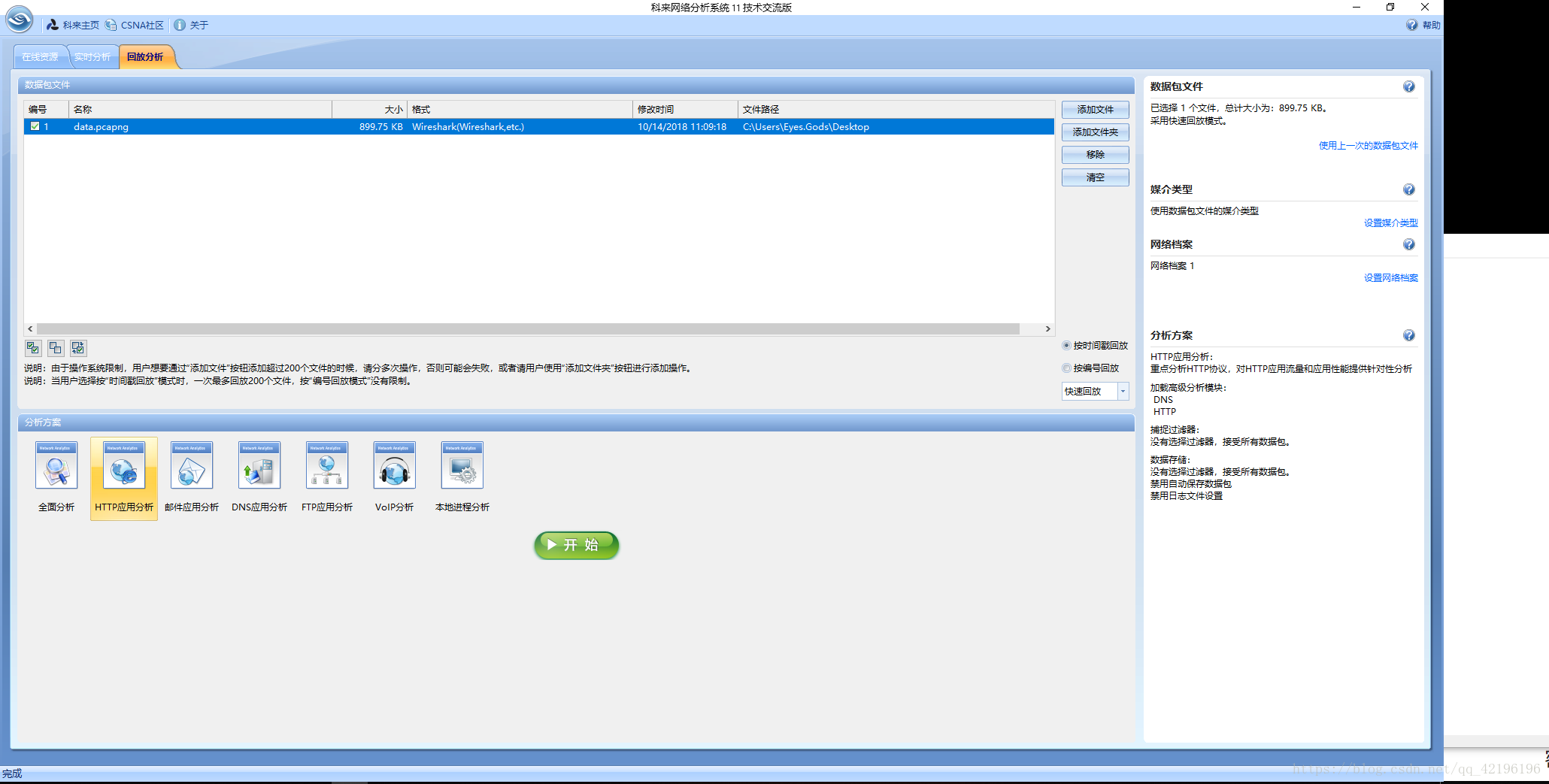Screen dimensions: 1549x784
Task: Click the select-all files icon
Action: (32, 348)
